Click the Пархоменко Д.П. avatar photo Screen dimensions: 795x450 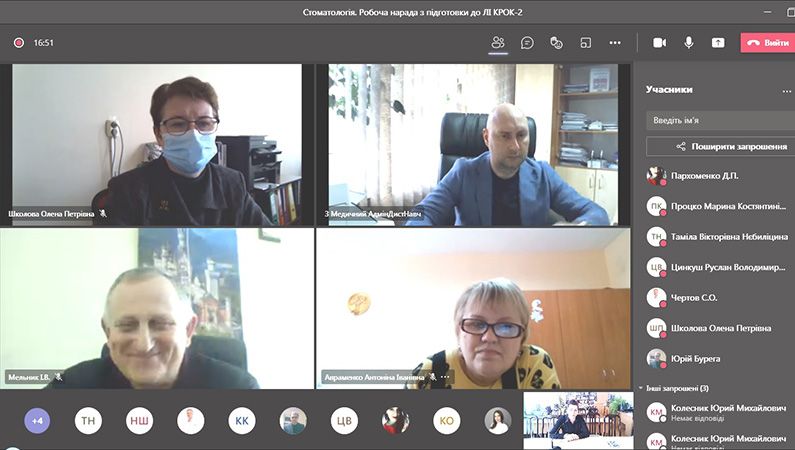656,176
